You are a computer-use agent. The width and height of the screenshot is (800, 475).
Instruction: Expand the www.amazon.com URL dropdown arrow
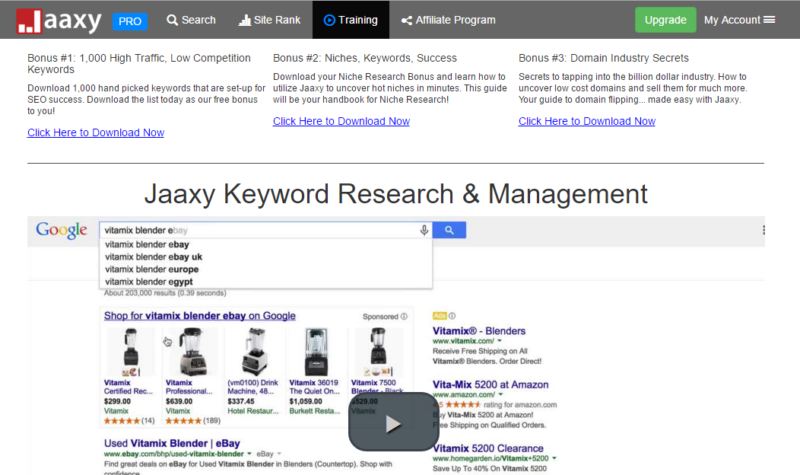tap(501, 394)
